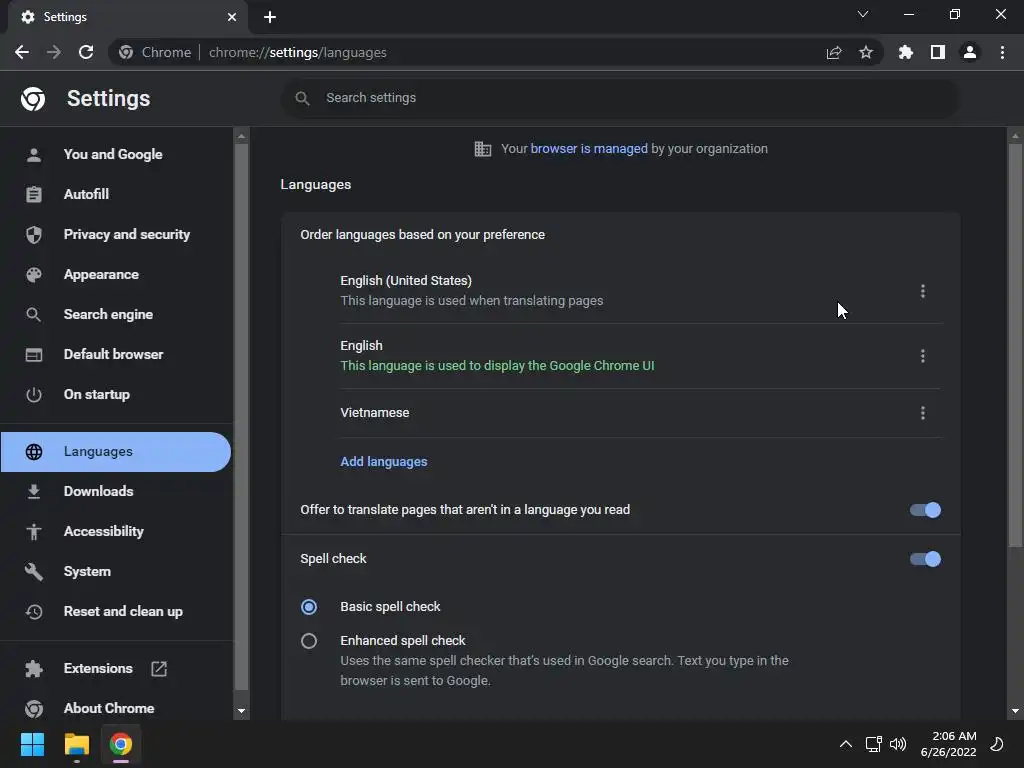Show hidden system tray icons
The width and height of the screenshot is (1024, 768).
coord(845,744)
